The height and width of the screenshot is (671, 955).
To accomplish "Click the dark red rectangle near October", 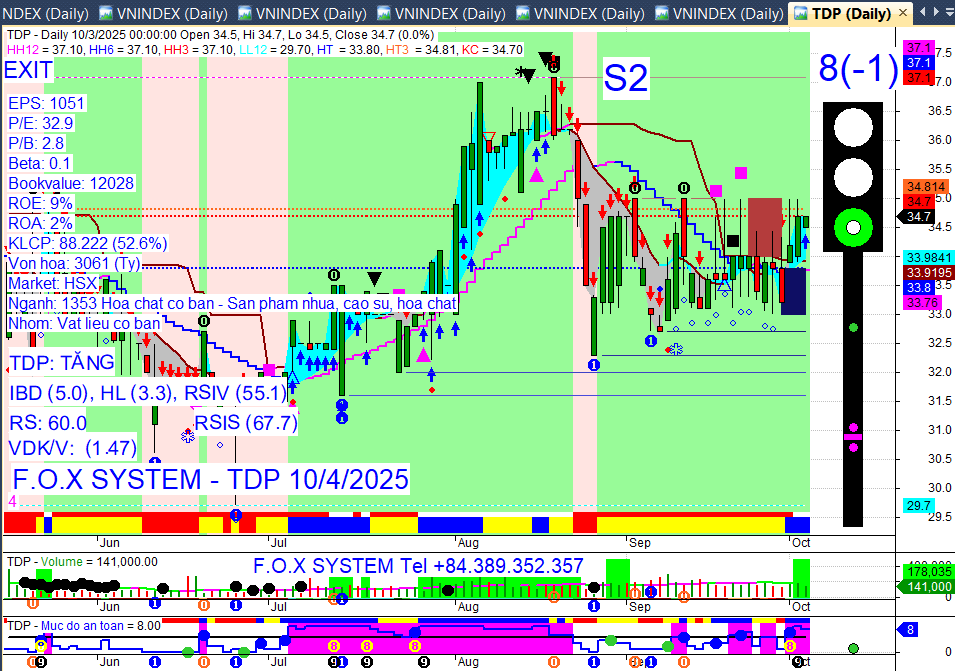I will [764, 227].
